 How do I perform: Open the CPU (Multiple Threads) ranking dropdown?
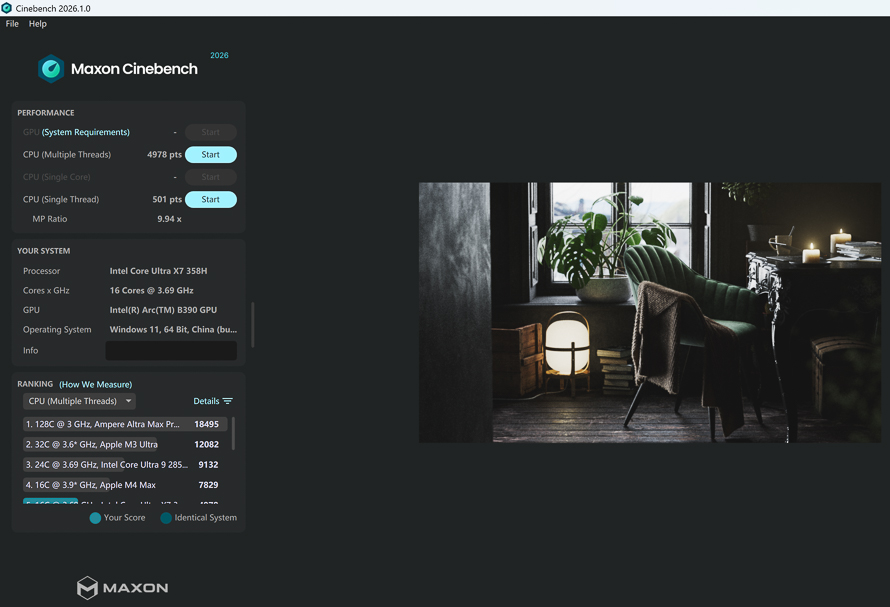point(79,401)
